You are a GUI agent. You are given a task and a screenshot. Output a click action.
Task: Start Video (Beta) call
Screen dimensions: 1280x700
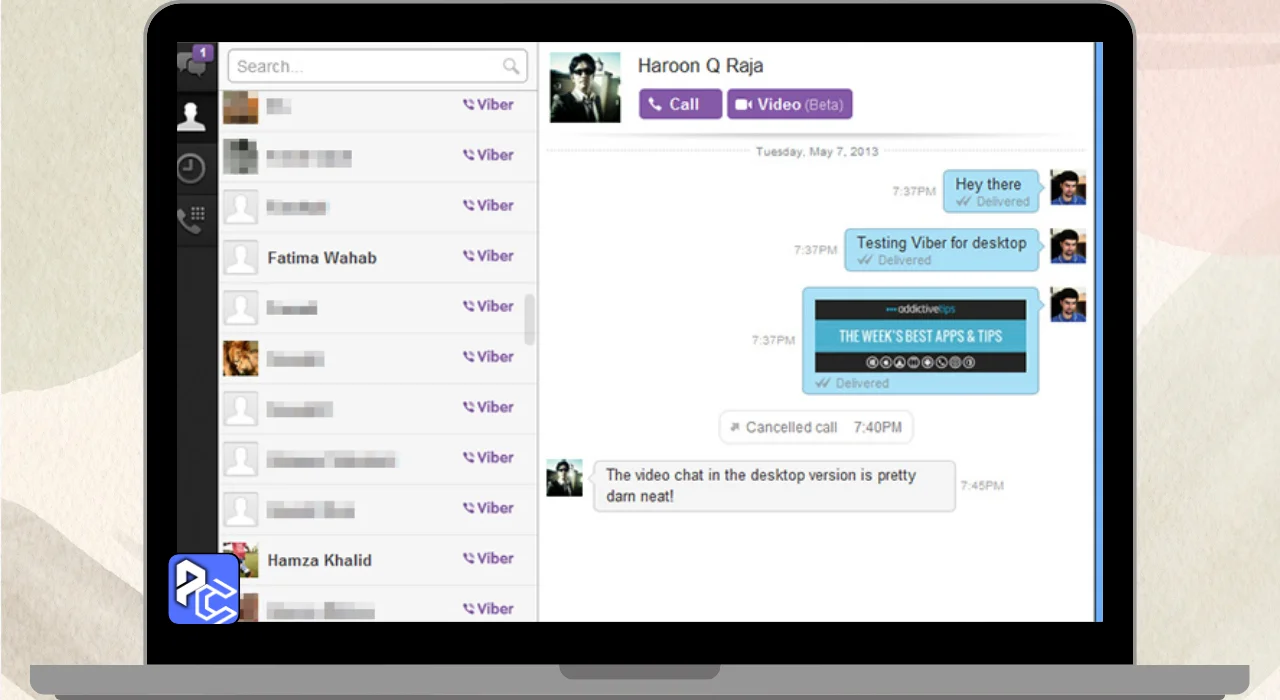tap(790, 104)
